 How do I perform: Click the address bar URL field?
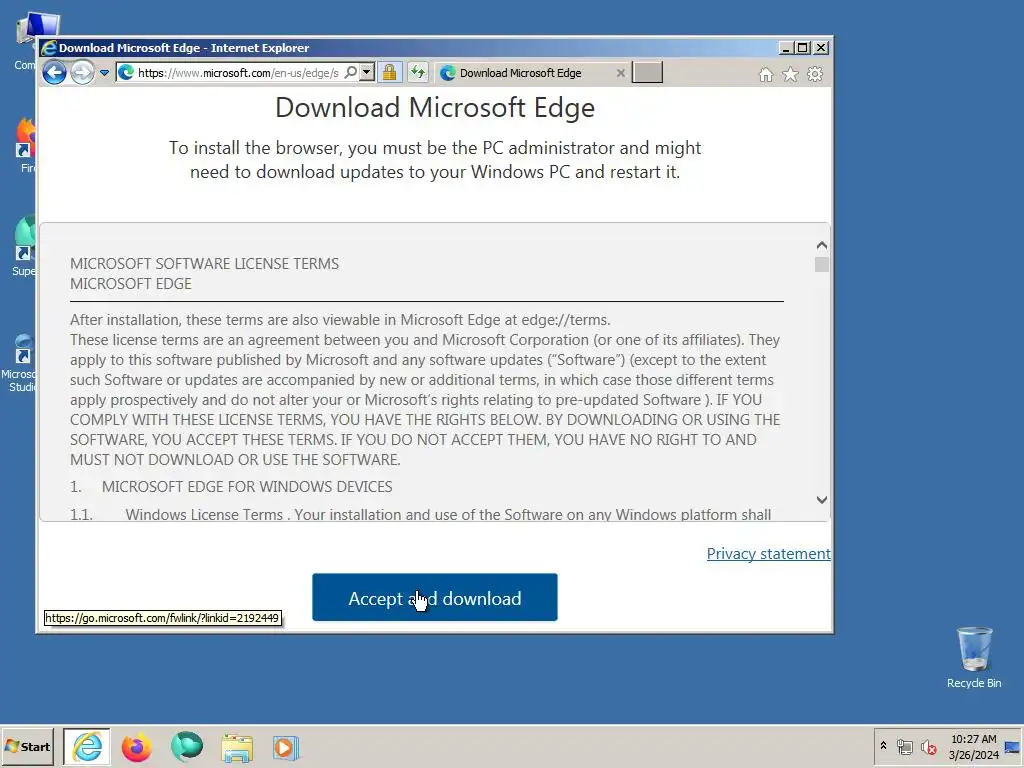coord(238,73)
